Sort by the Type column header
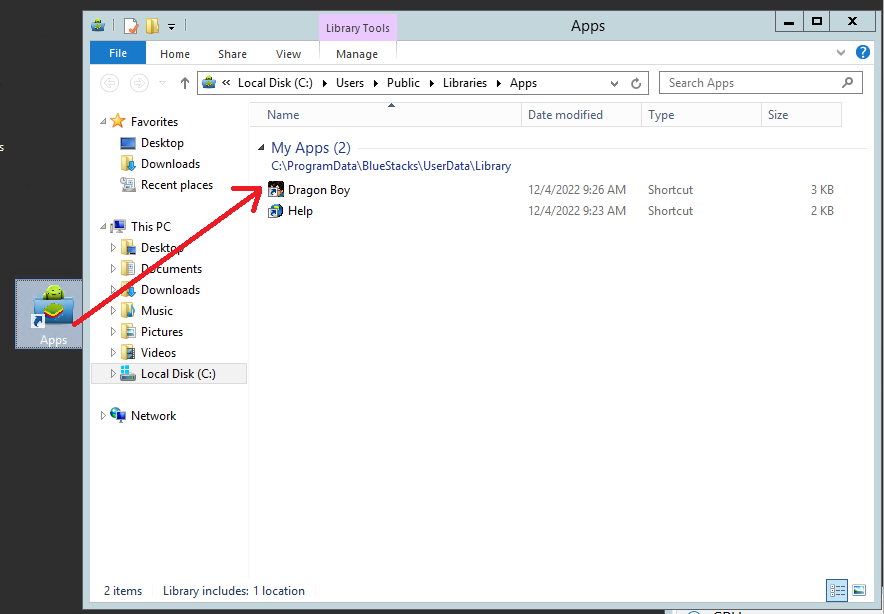884x614 pixels. 701,115
